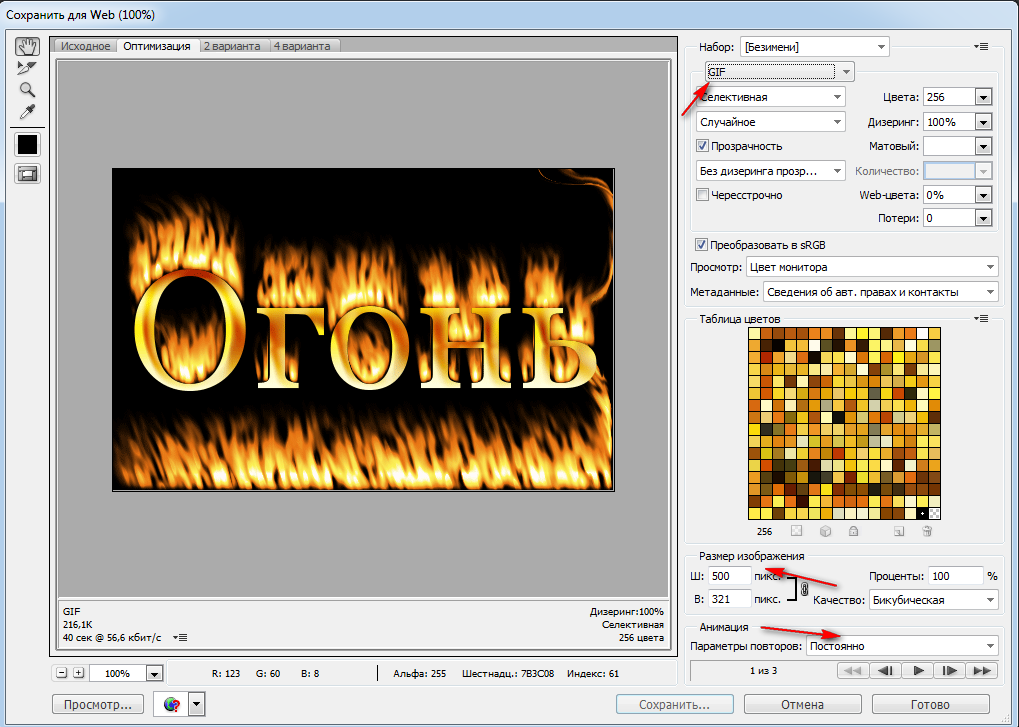Select the Slice Select tool

coord(27,68)
